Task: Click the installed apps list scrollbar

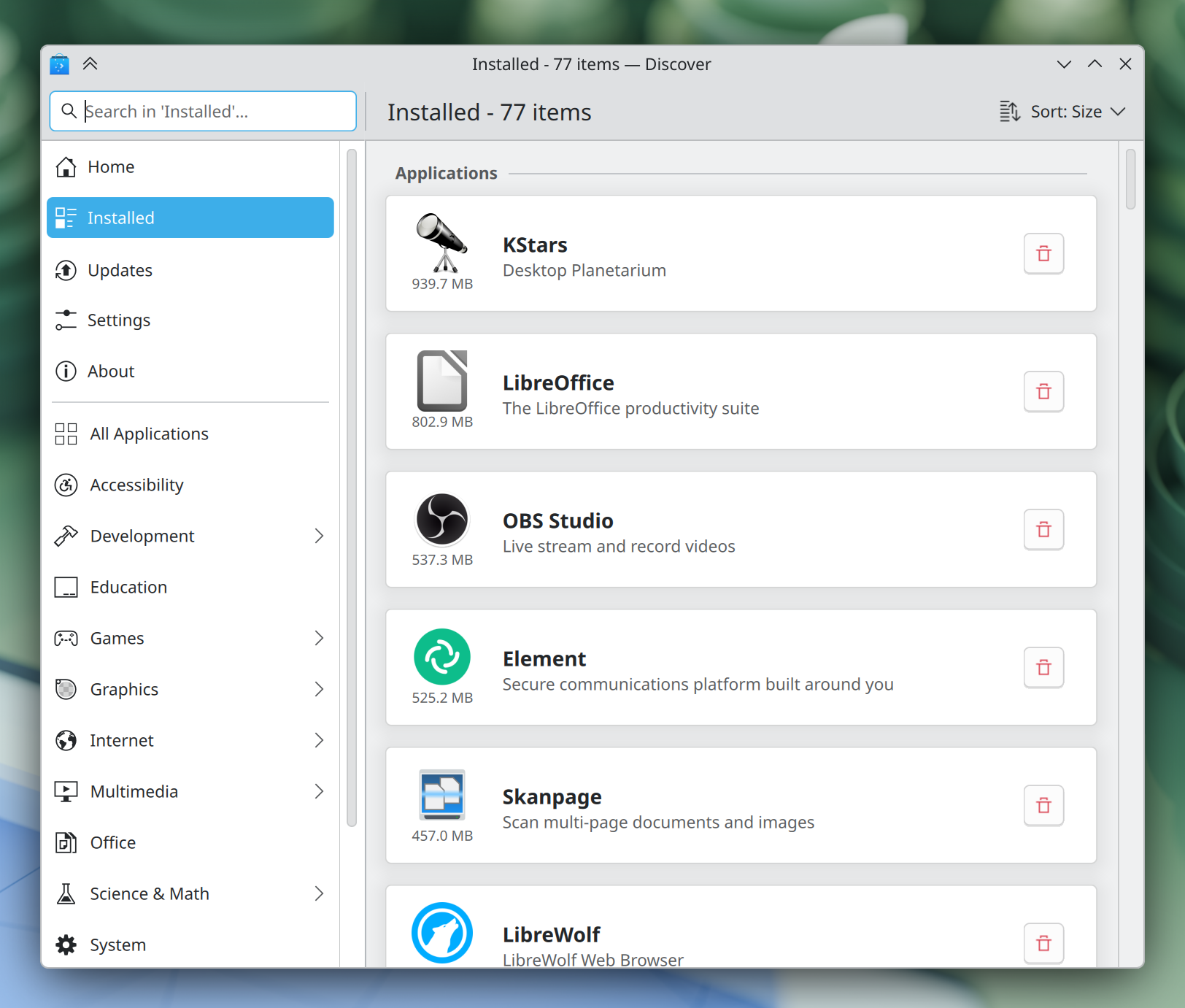Action: coord(1130,180)
